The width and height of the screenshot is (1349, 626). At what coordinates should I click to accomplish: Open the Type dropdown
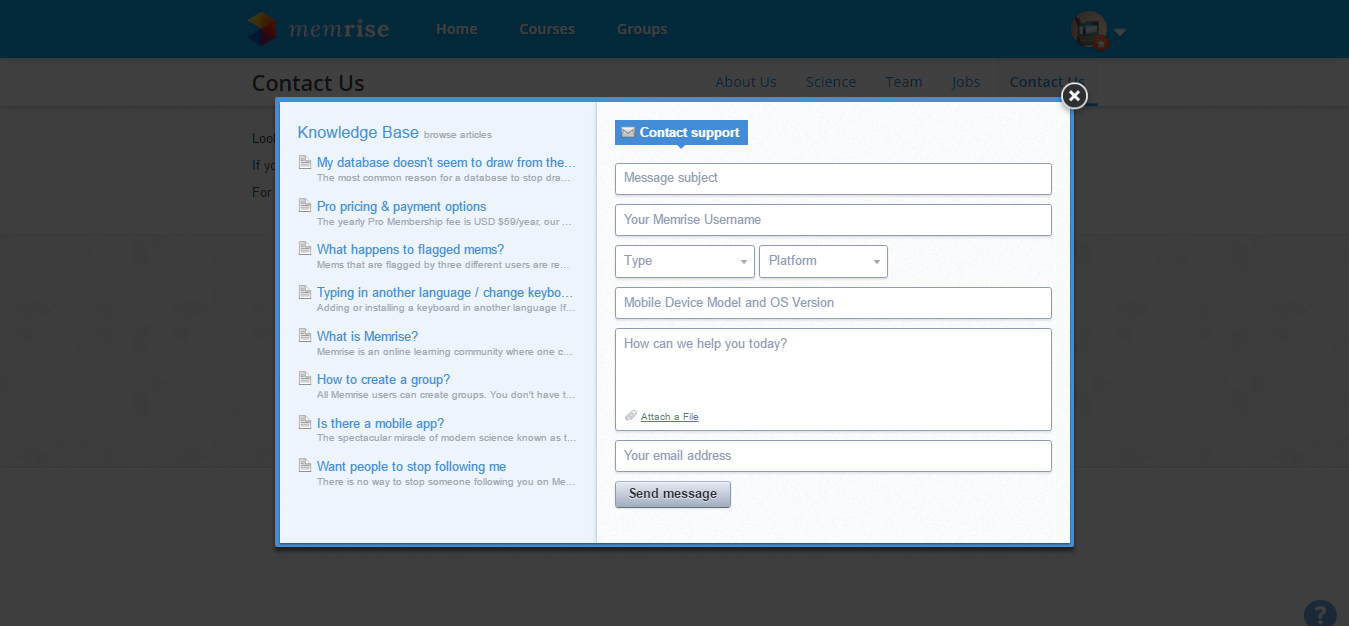(x=685, y=261)
